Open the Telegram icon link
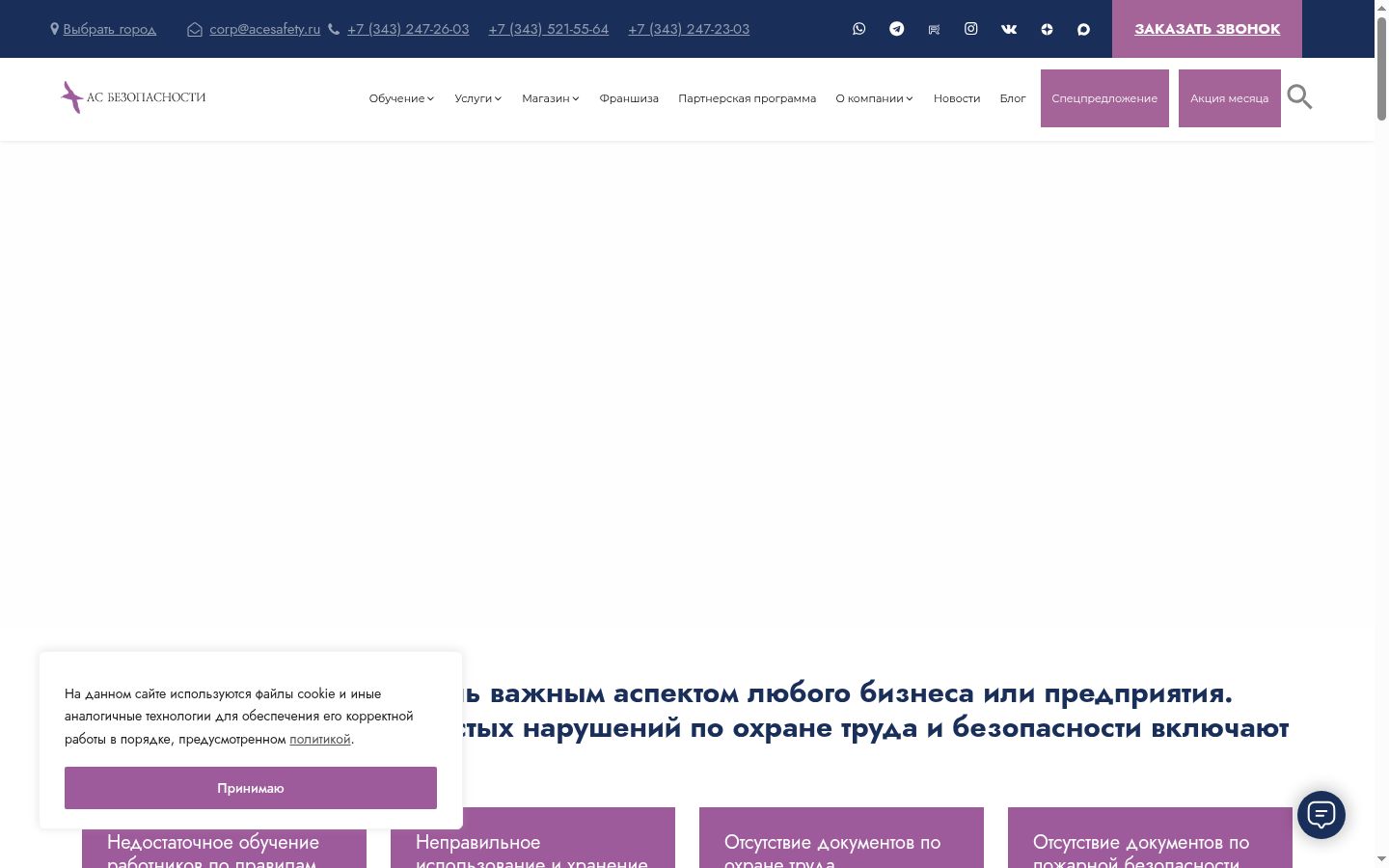 click(x=897, y=29)
